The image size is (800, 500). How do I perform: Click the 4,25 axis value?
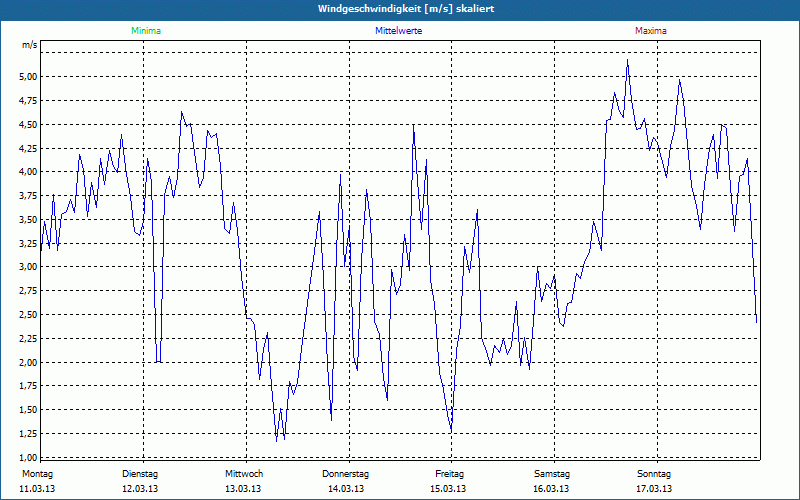[x=29, y=148]
